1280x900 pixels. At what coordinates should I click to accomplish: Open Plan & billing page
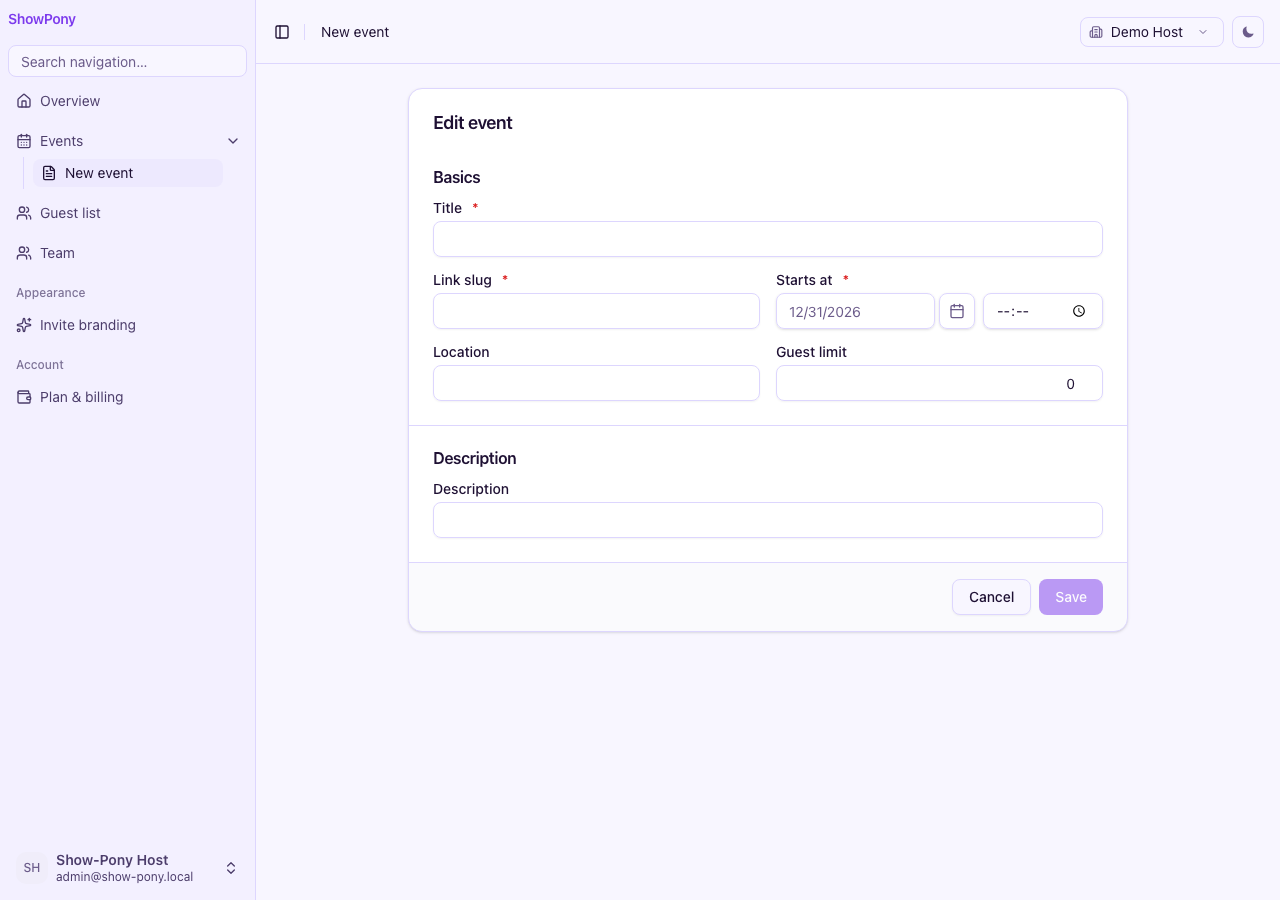127,397
